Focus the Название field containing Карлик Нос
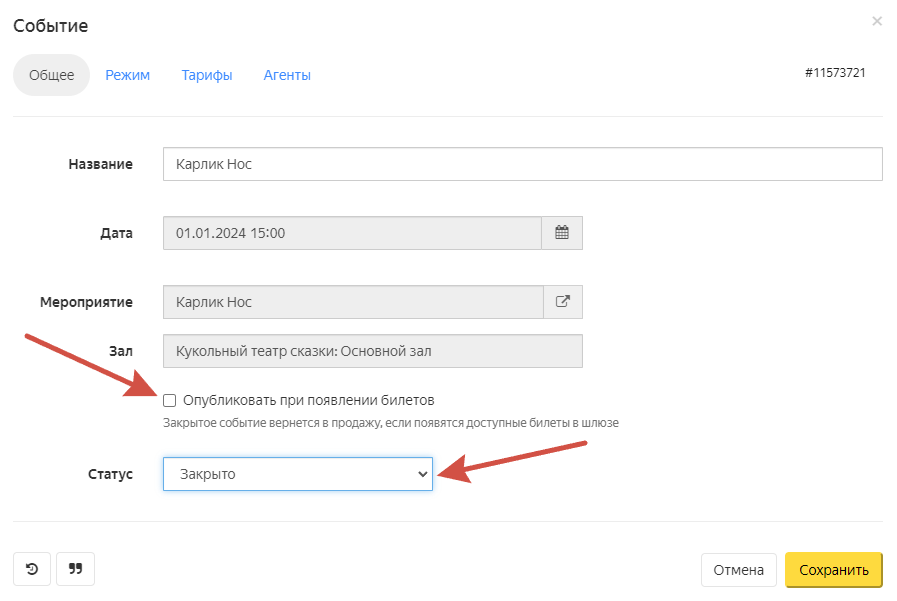 coord(522,164)
